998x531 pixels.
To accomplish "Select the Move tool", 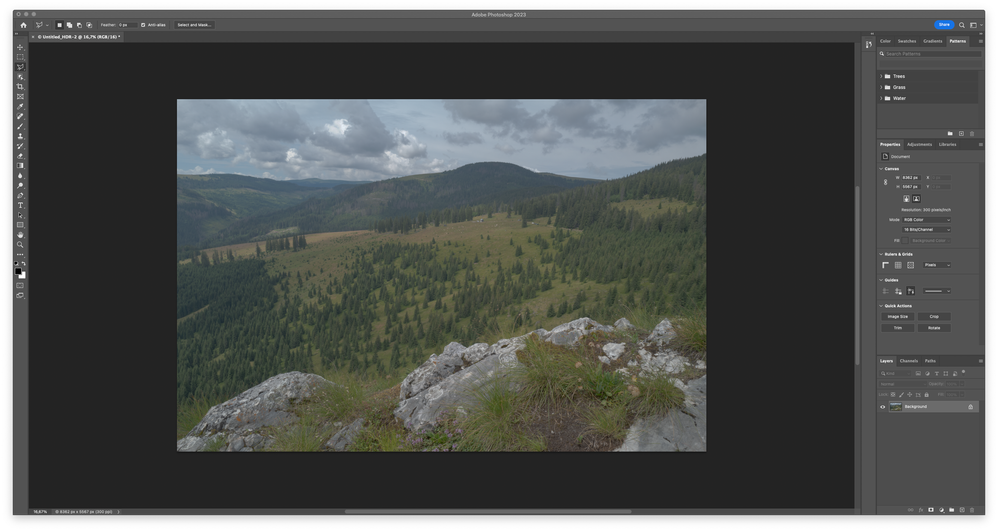I will pyautogui.click(x=20, y=47).
